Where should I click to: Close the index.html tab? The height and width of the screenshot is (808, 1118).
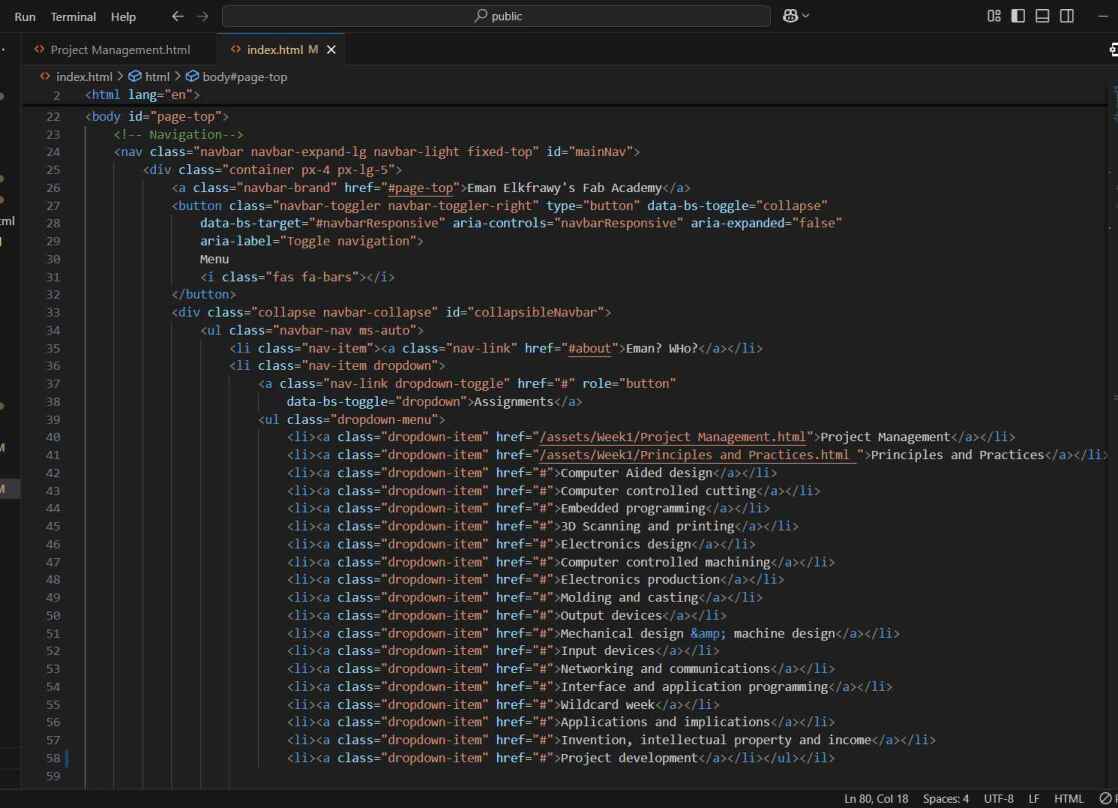pyautogui.click(x=331, y=50)
